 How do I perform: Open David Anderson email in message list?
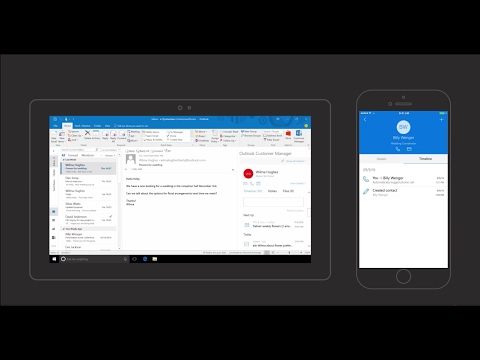click(x=88, y=219)
